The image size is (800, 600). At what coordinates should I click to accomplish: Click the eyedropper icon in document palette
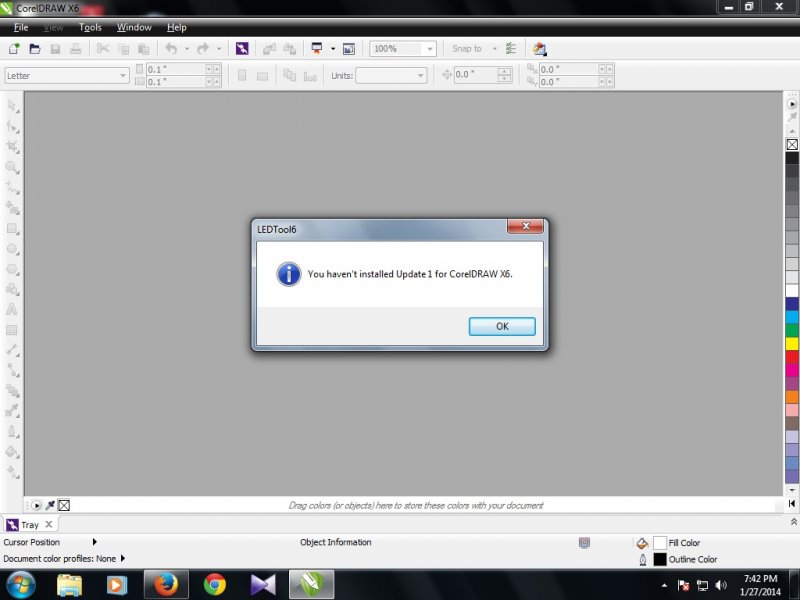(x=50, y=506)
